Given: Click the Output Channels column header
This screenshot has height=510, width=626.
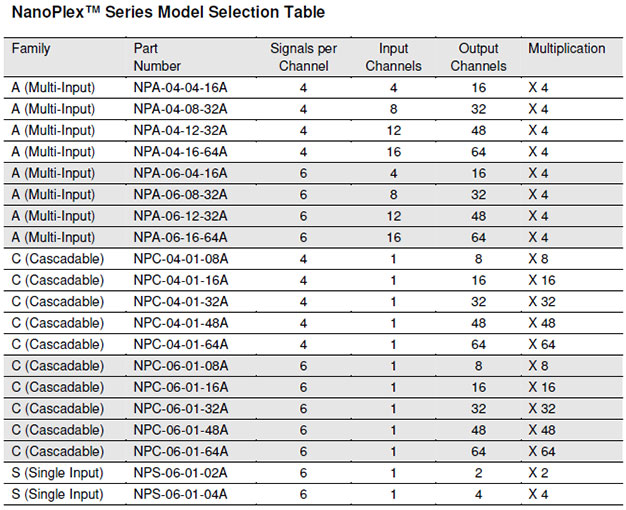Looking at the screenshot, I should tap(478, 58).
